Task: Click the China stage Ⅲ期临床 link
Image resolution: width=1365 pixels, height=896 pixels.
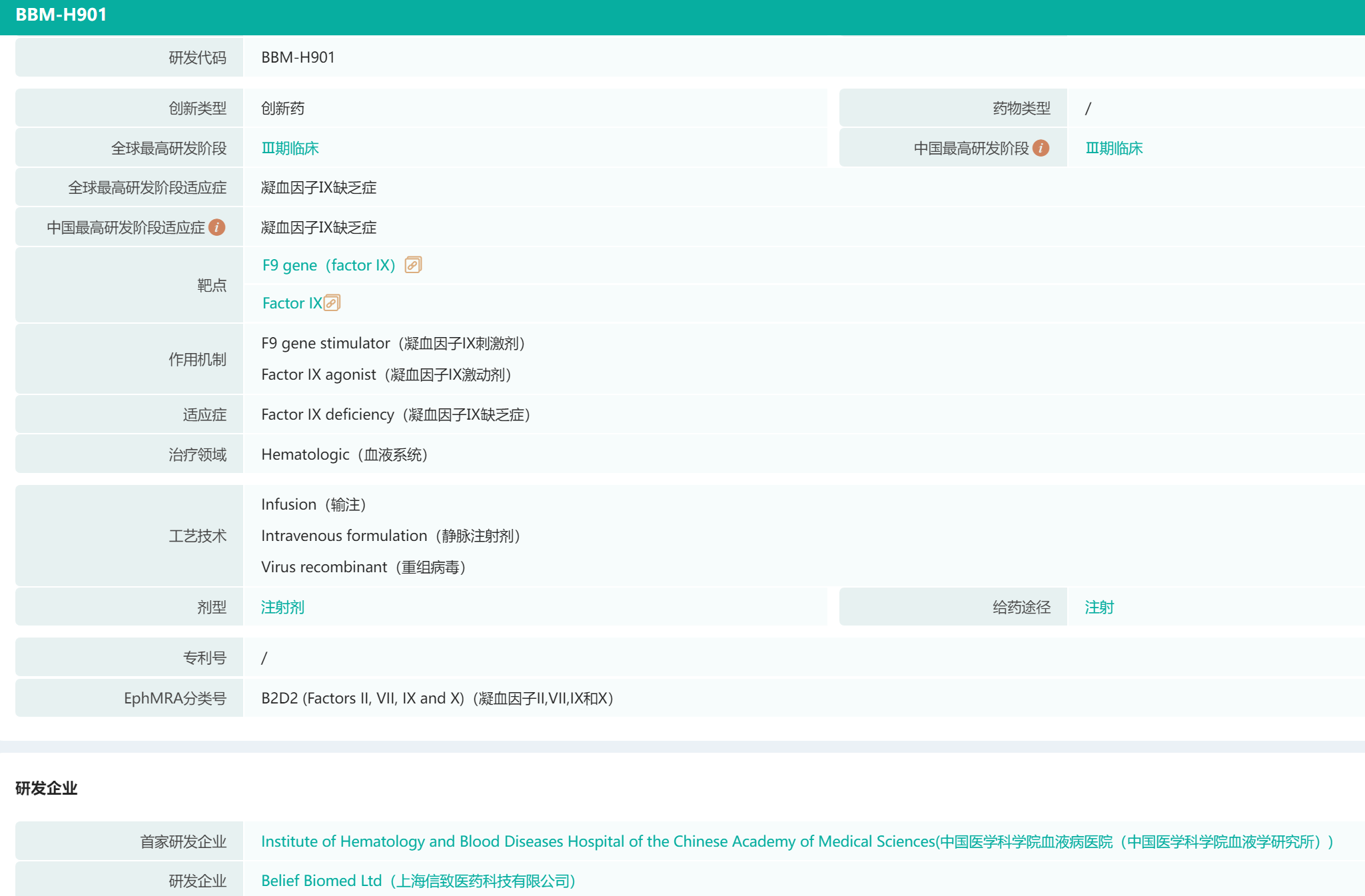Action: coord(1114,148)
